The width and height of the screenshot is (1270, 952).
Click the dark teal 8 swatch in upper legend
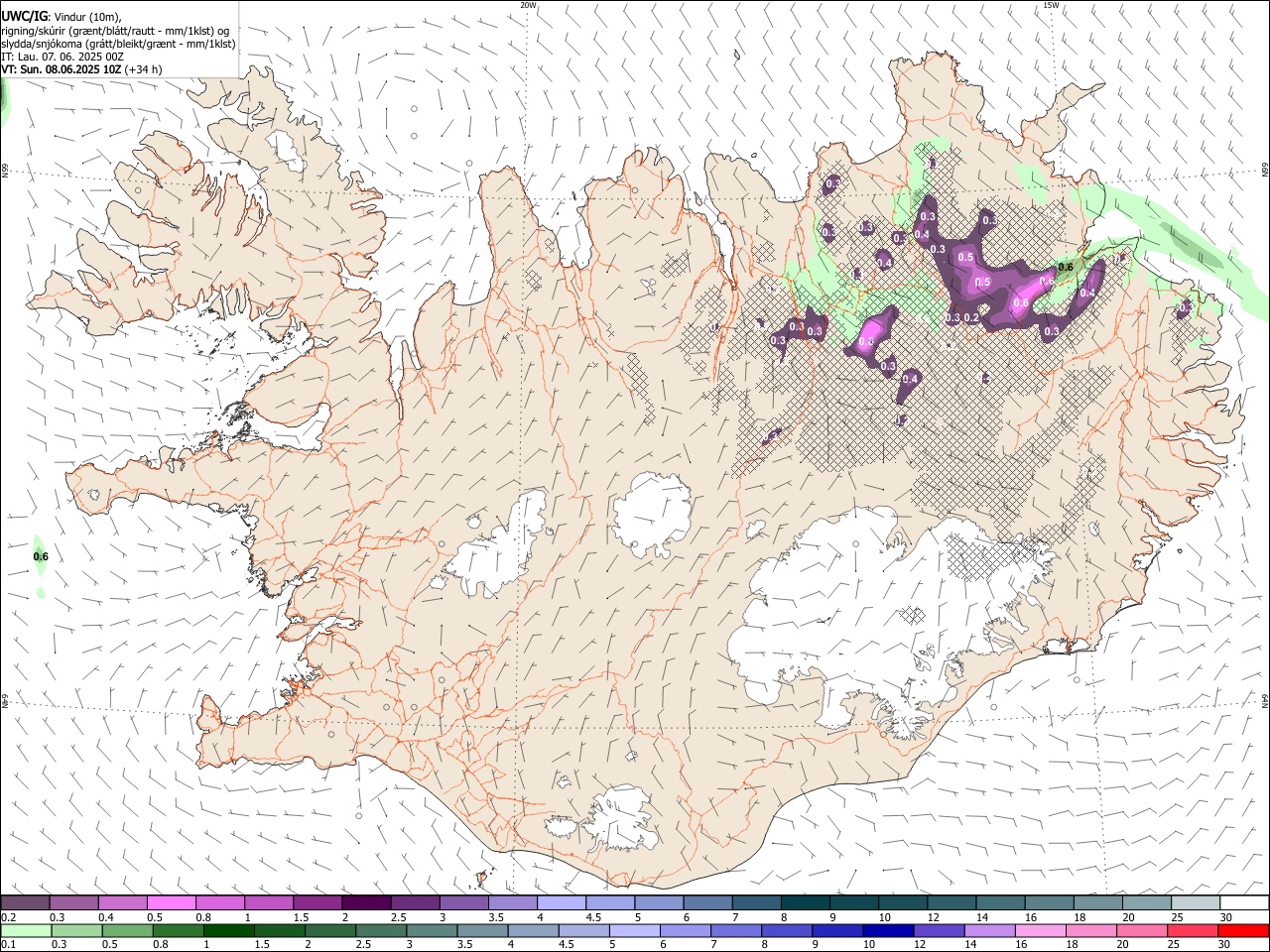804,903
